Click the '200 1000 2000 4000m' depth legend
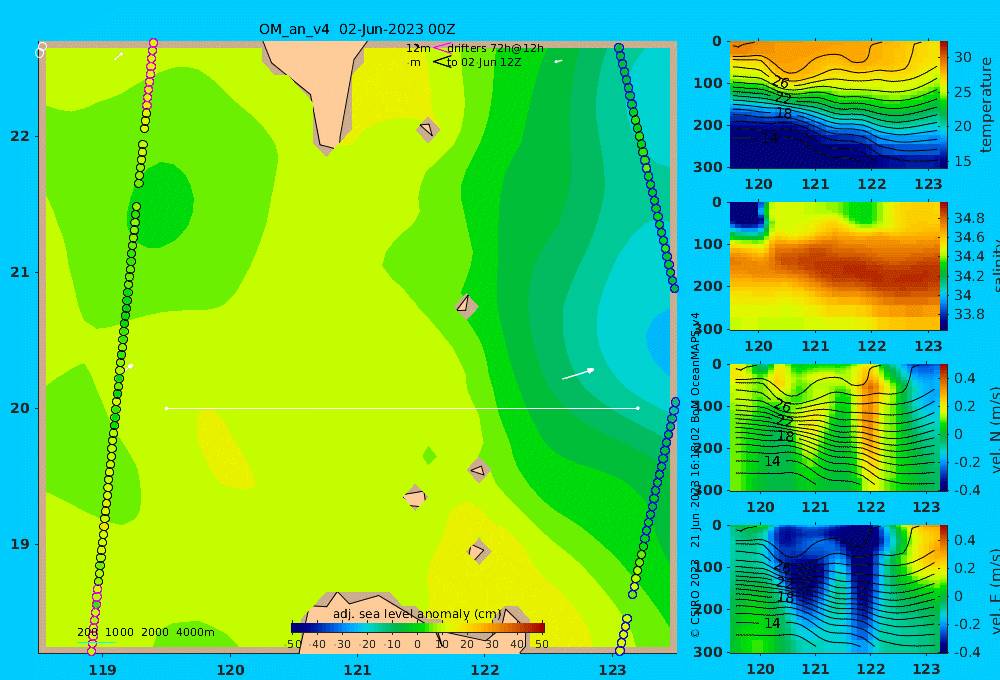Viewport: 1000px width, 680px height. [x=145, y=632]
